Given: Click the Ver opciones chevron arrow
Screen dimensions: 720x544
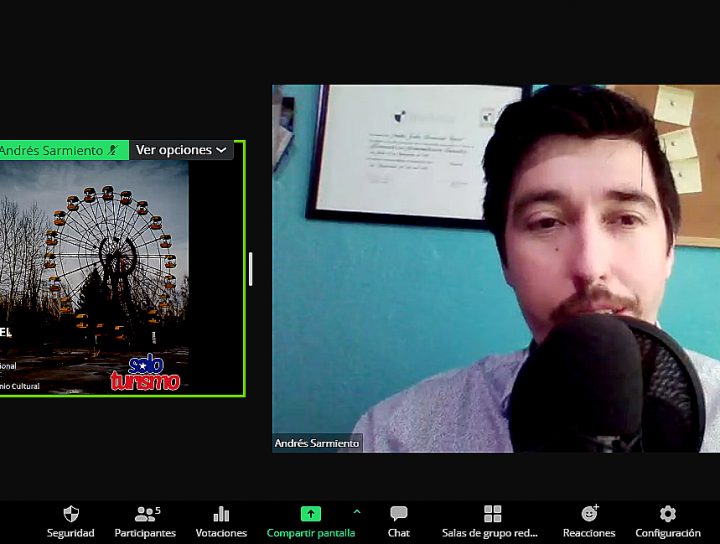Looking at the screenshot, I should pyautogui.click(x=221, y=150).
